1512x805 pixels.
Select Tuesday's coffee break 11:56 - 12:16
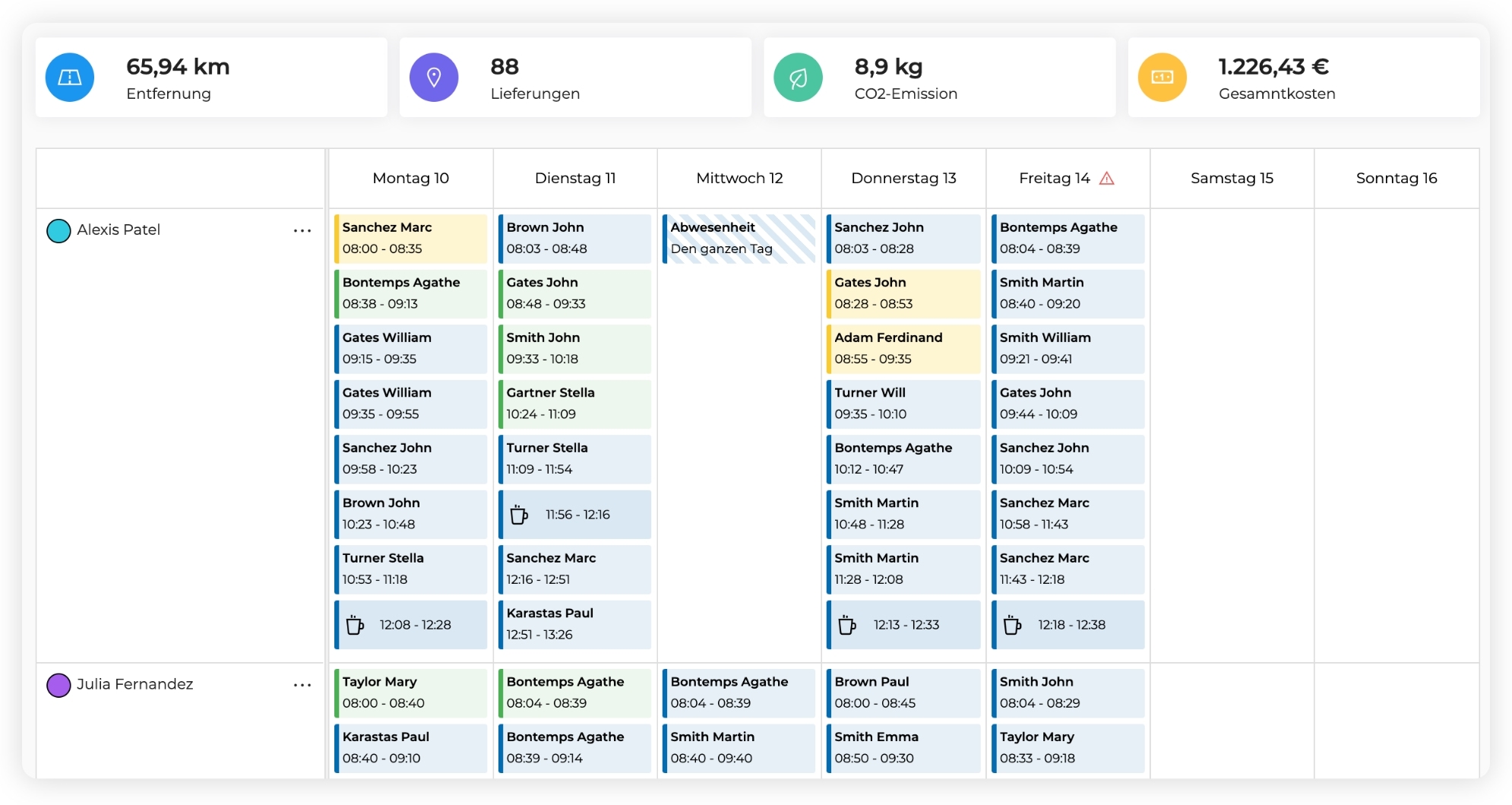(575, 515)
